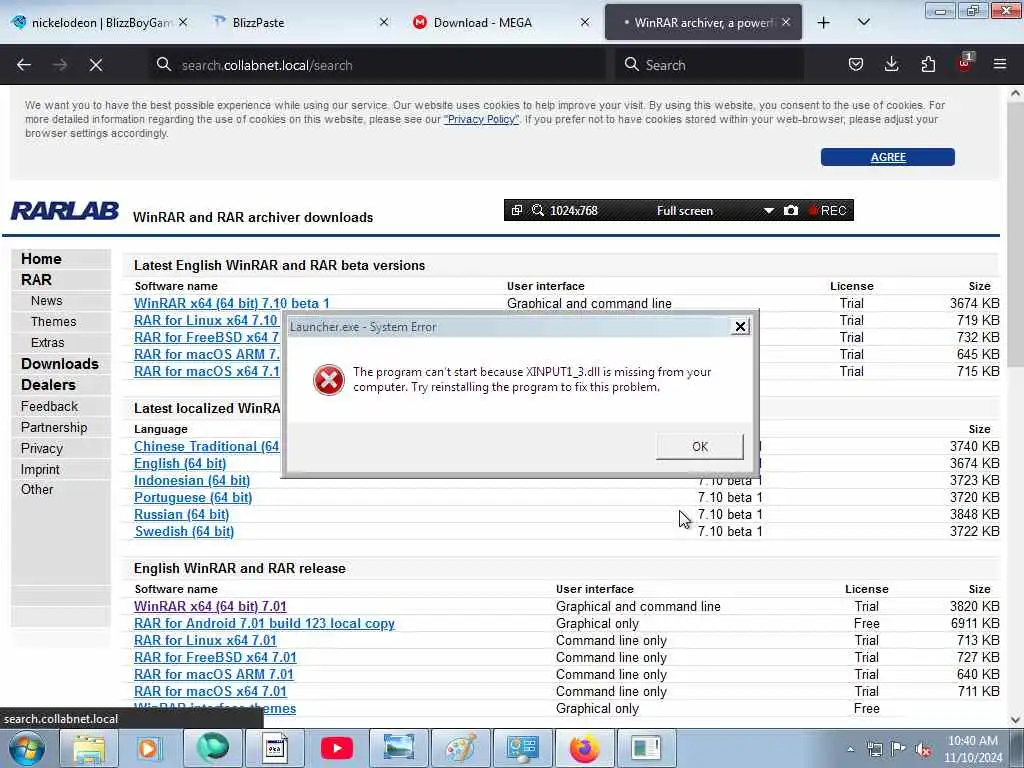Open the Swedish (64 bit) download link
The height and width of the screenshot is (768, 1024).
pyautogui.click(x=184, y=531)
